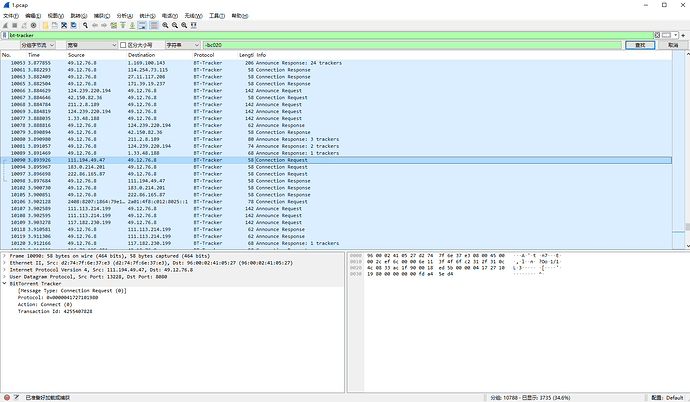Screen dimensions: 690x402
Task: Open the 编辑 menu
Action: [x=33, y=16]
